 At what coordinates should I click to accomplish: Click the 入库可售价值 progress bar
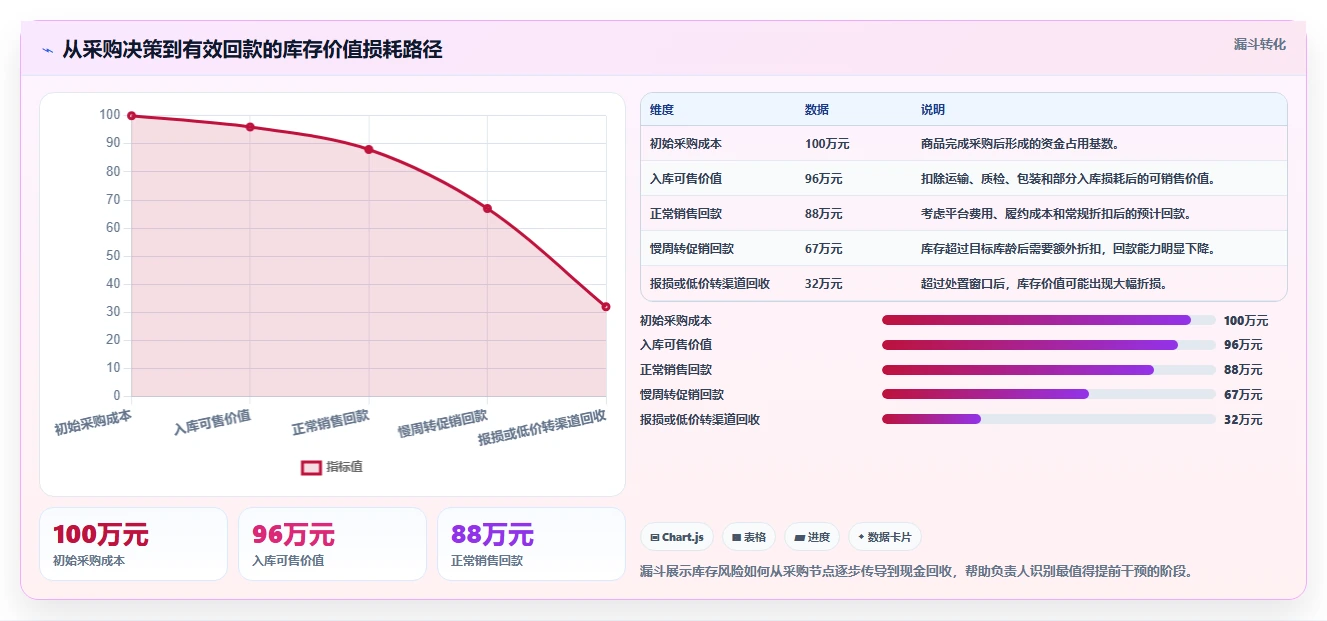pyautogui.click(x=1049, y=345)
